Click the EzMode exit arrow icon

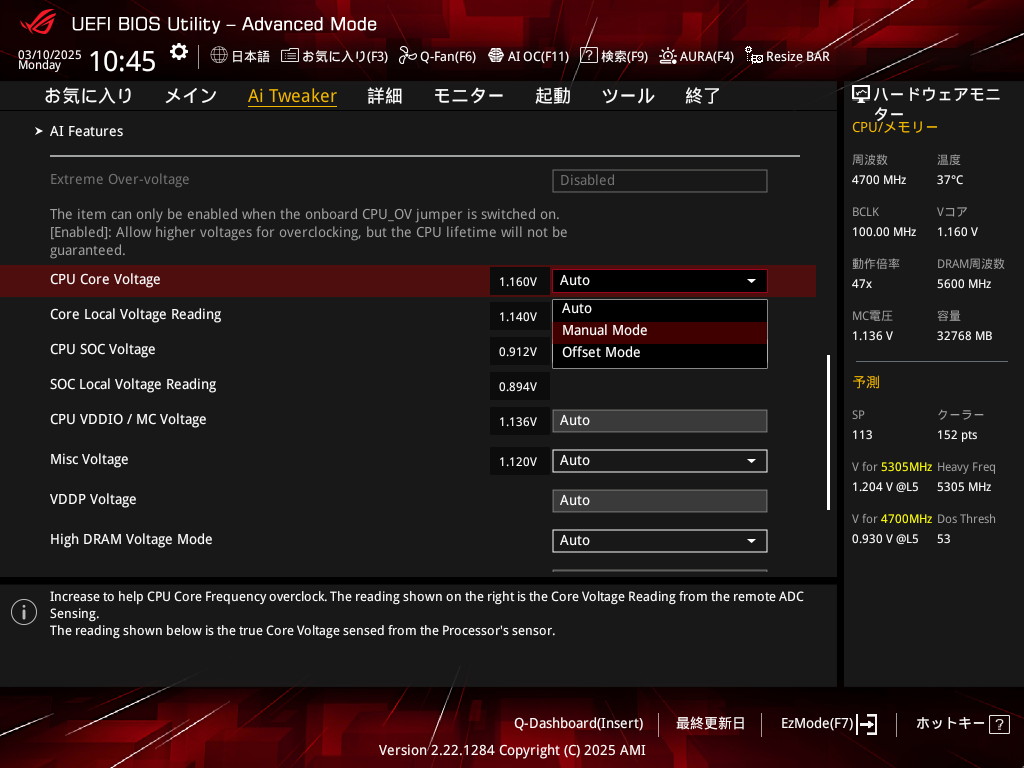[x=867, y=724]
